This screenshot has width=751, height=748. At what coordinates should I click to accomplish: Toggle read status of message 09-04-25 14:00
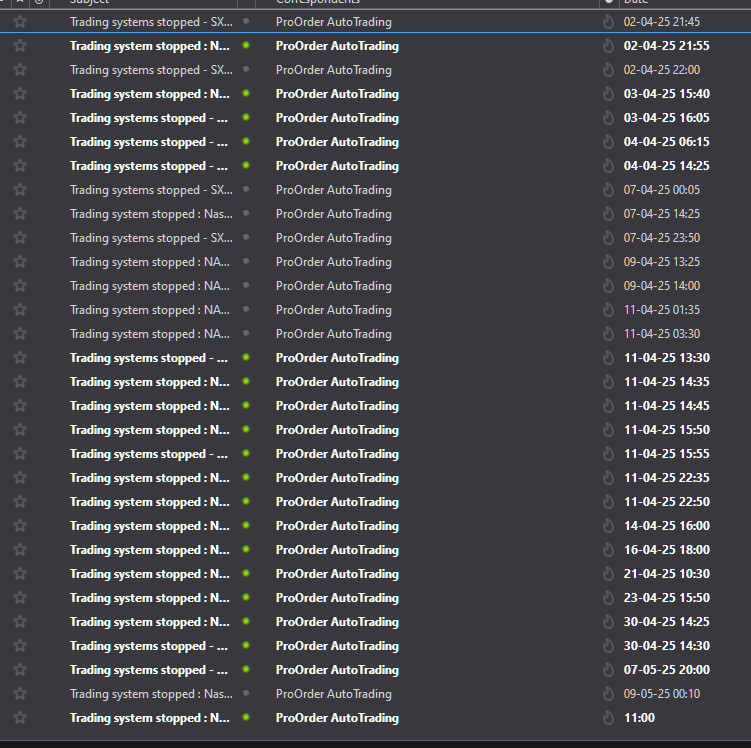(246, 285)
